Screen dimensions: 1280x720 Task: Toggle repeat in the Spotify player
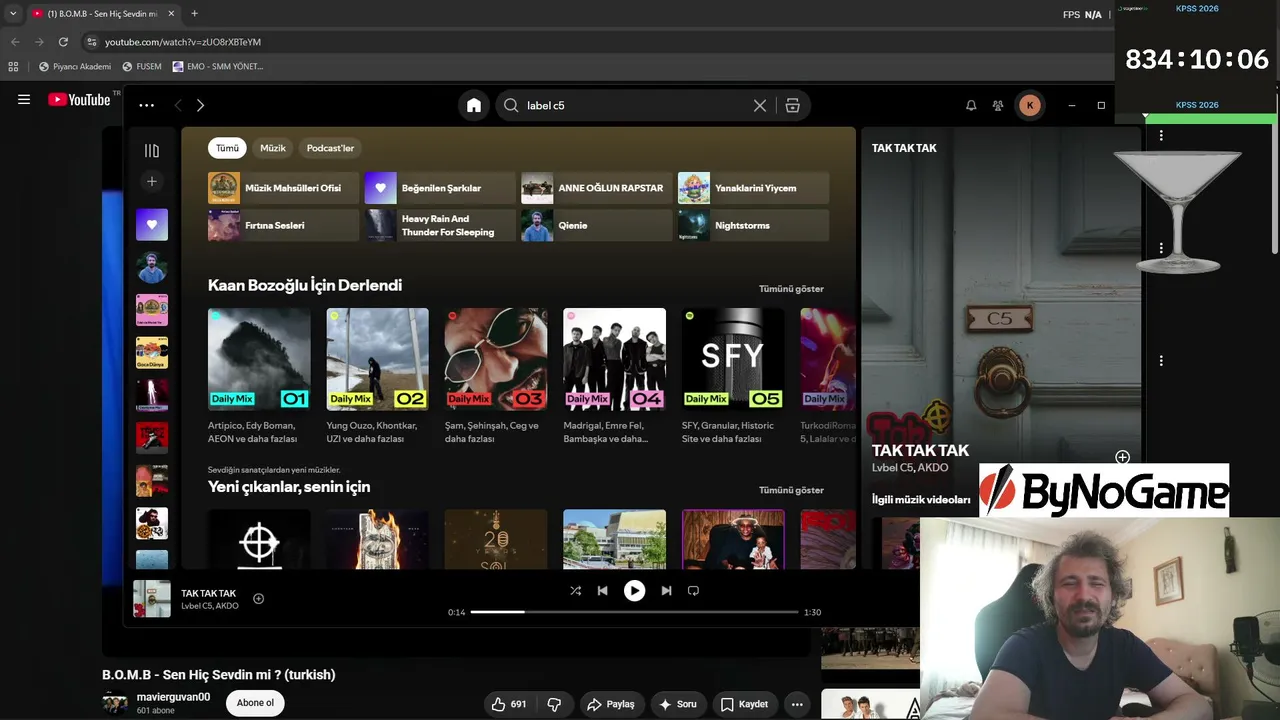tap(693, 591)
